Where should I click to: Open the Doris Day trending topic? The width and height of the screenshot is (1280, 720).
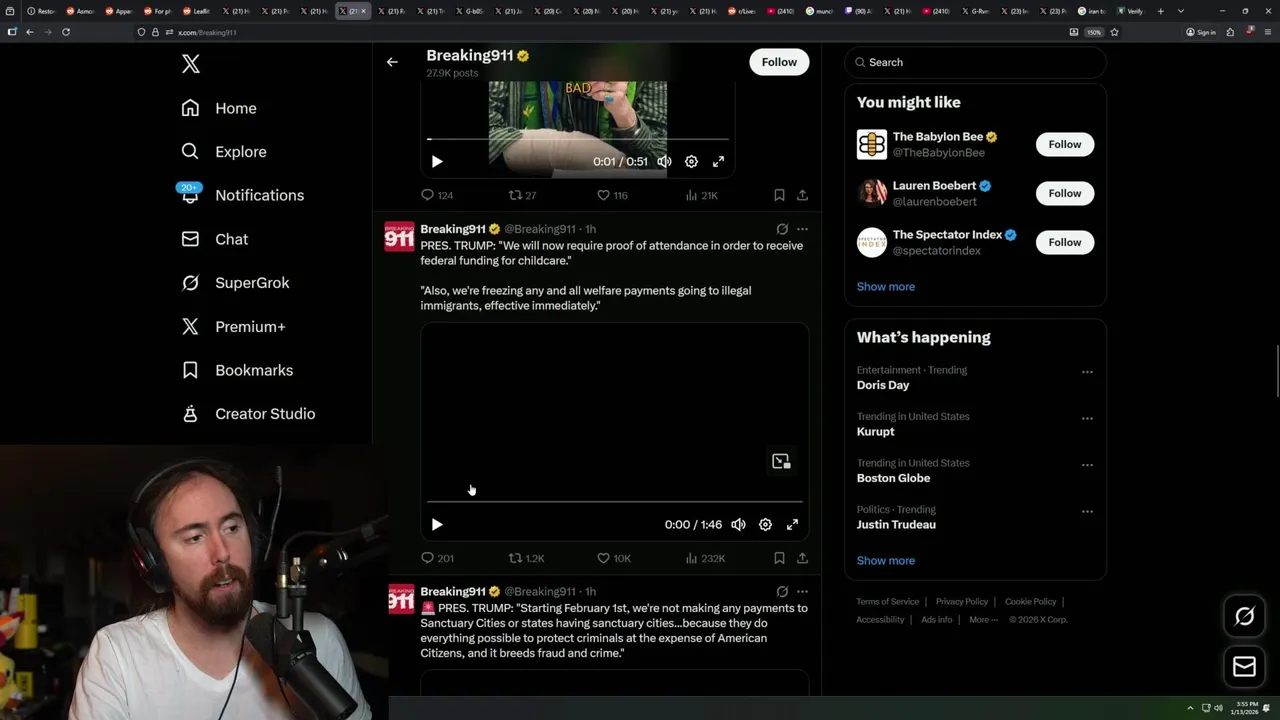pos(883,385)
